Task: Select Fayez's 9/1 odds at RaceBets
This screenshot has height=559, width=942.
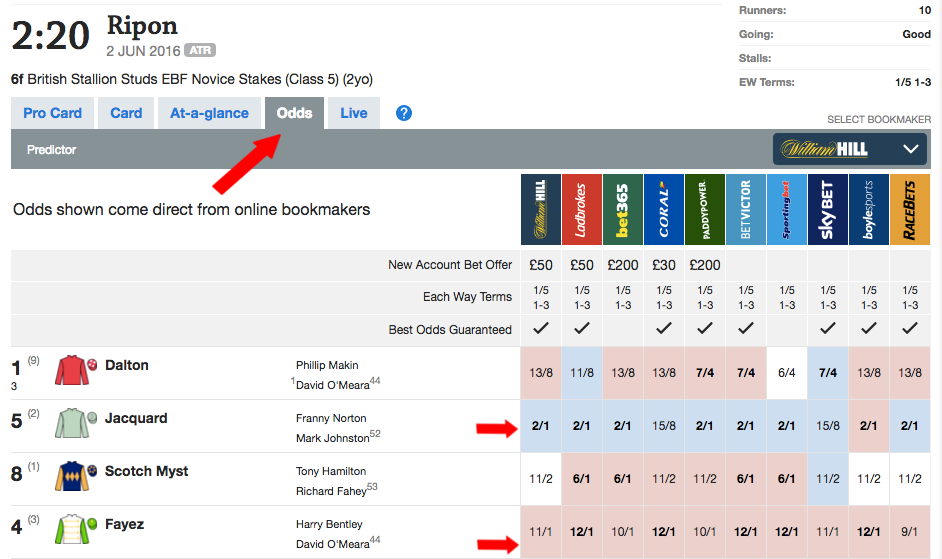Action: tap(910, 532)
